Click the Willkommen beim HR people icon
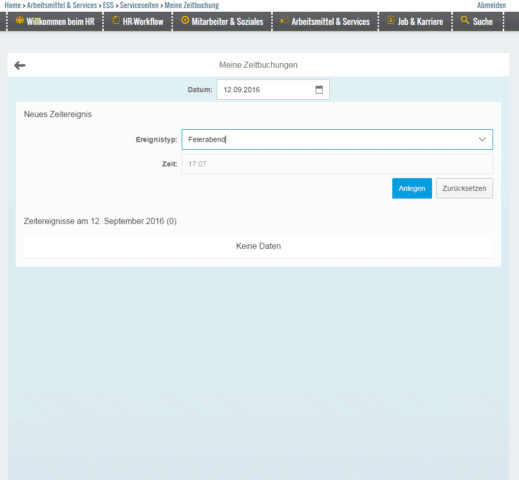The image size is (519, 480). tap(20, 20)
